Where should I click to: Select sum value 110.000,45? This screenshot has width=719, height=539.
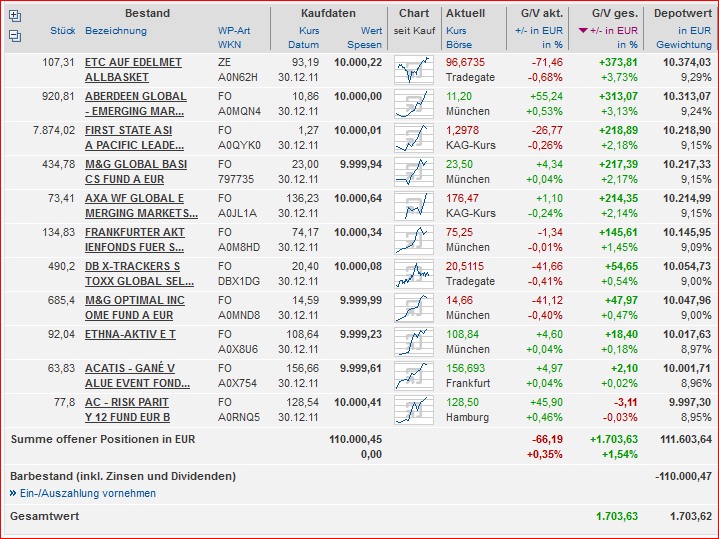click(x=355, y=439)
